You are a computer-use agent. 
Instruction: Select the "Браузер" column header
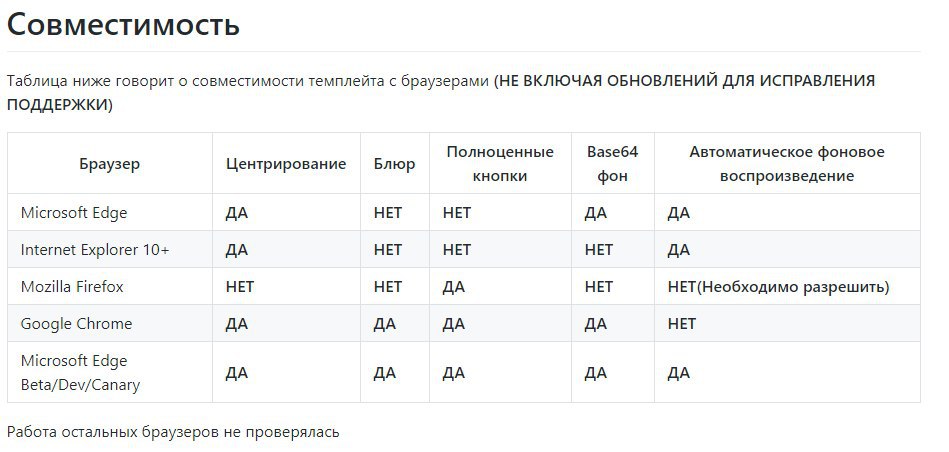pos(109,164)
